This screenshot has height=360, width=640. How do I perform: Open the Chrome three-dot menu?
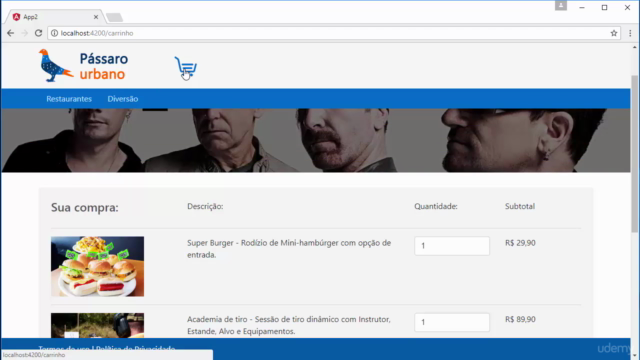coord(630,33)
